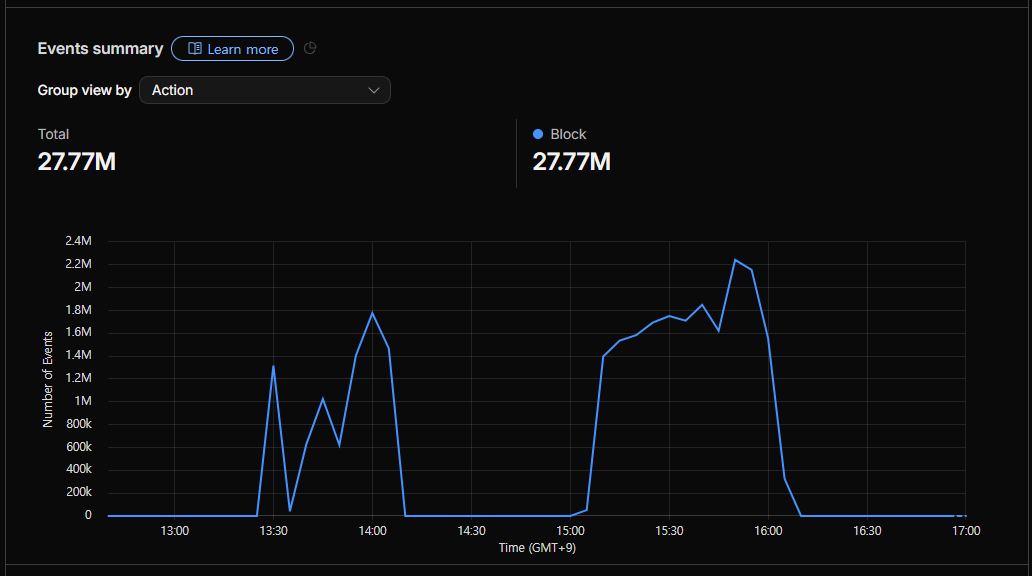
Task: Click the Block 27.77M count value
Action: click(x=571, y=162)
